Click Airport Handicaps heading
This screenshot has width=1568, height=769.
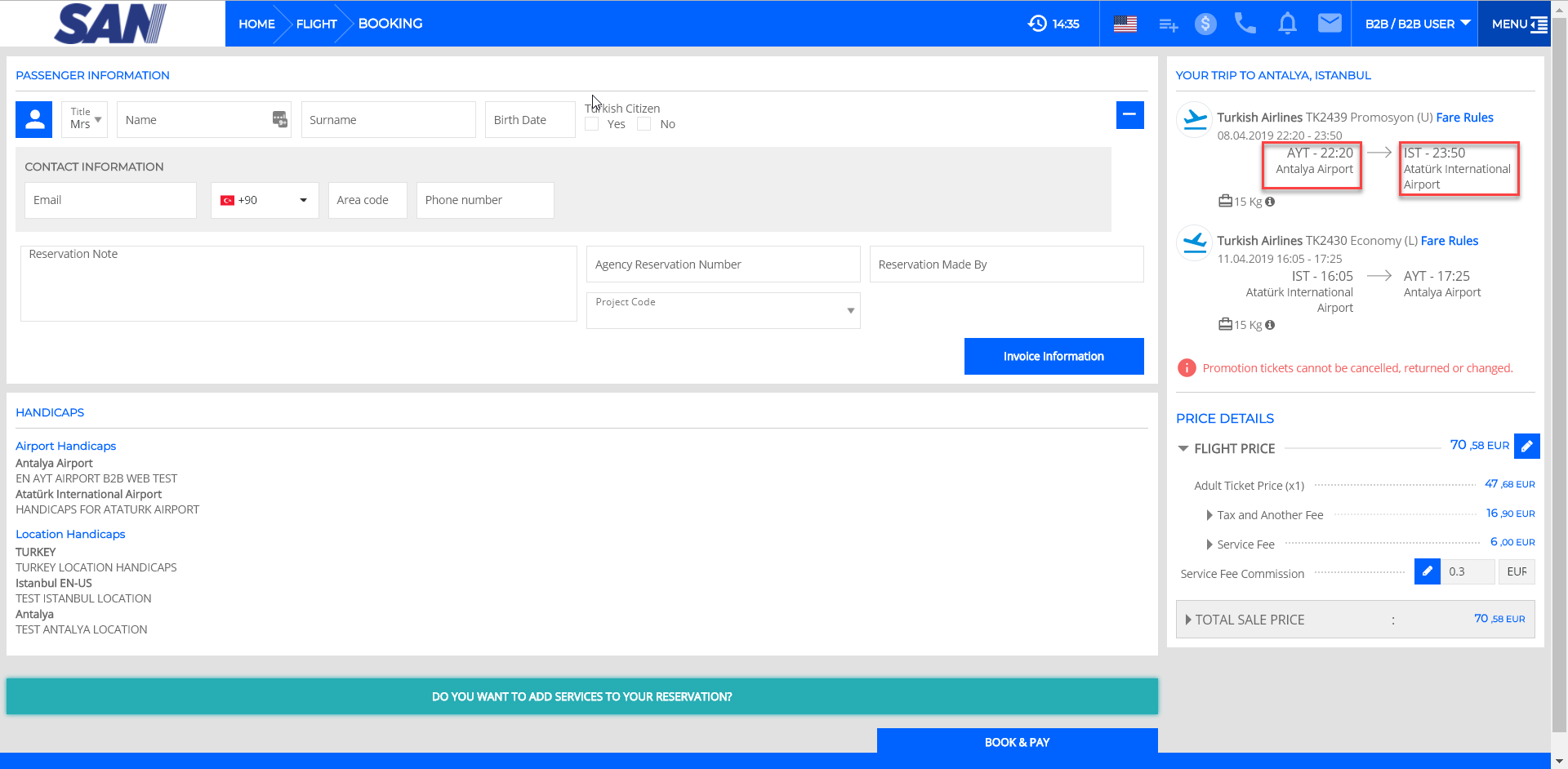coord(65,446)
